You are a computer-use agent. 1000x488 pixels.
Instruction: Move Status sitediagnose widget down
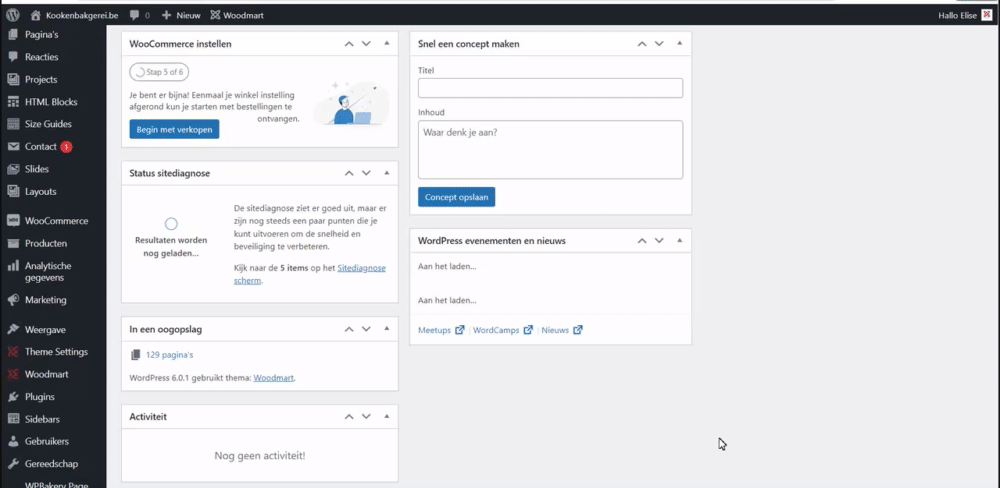pos(366,173)
